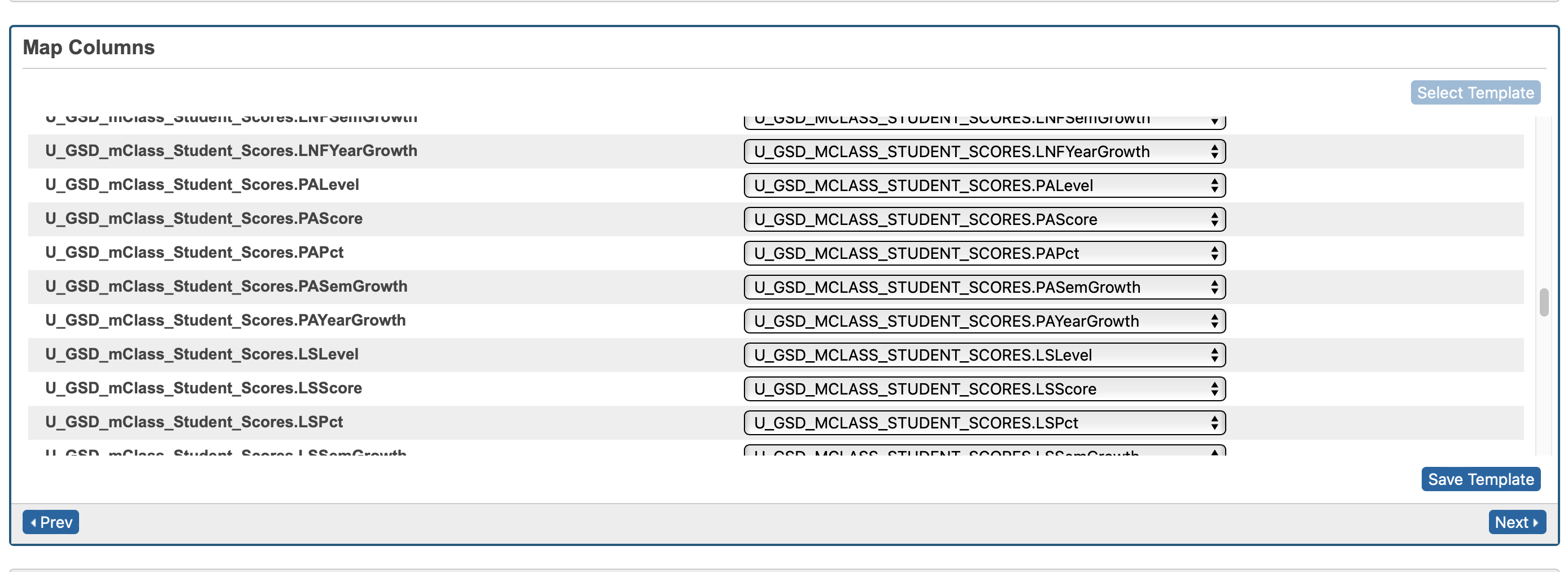
Task: Open the PAPct mapping dropdown
Action: click(983, 253)
